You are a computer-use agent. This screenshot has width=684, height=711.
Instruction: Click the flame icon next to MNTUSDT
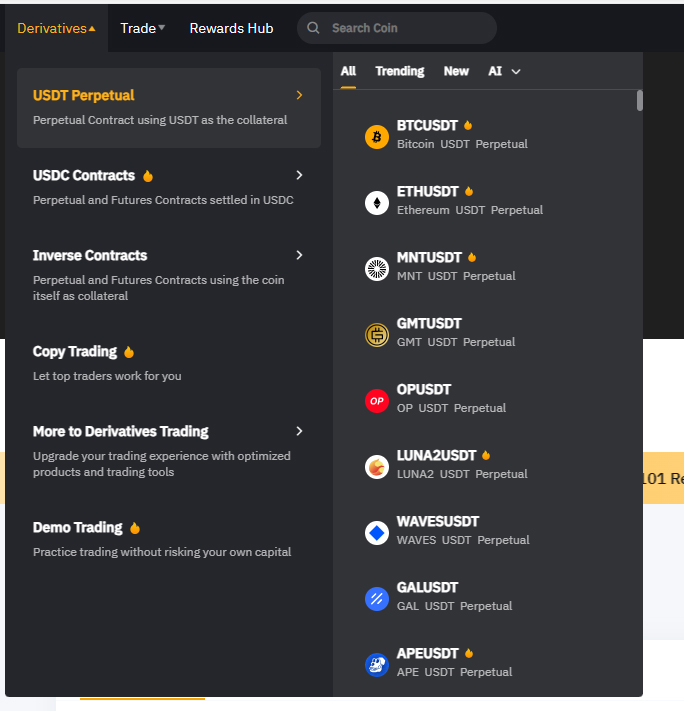(472, 257)
